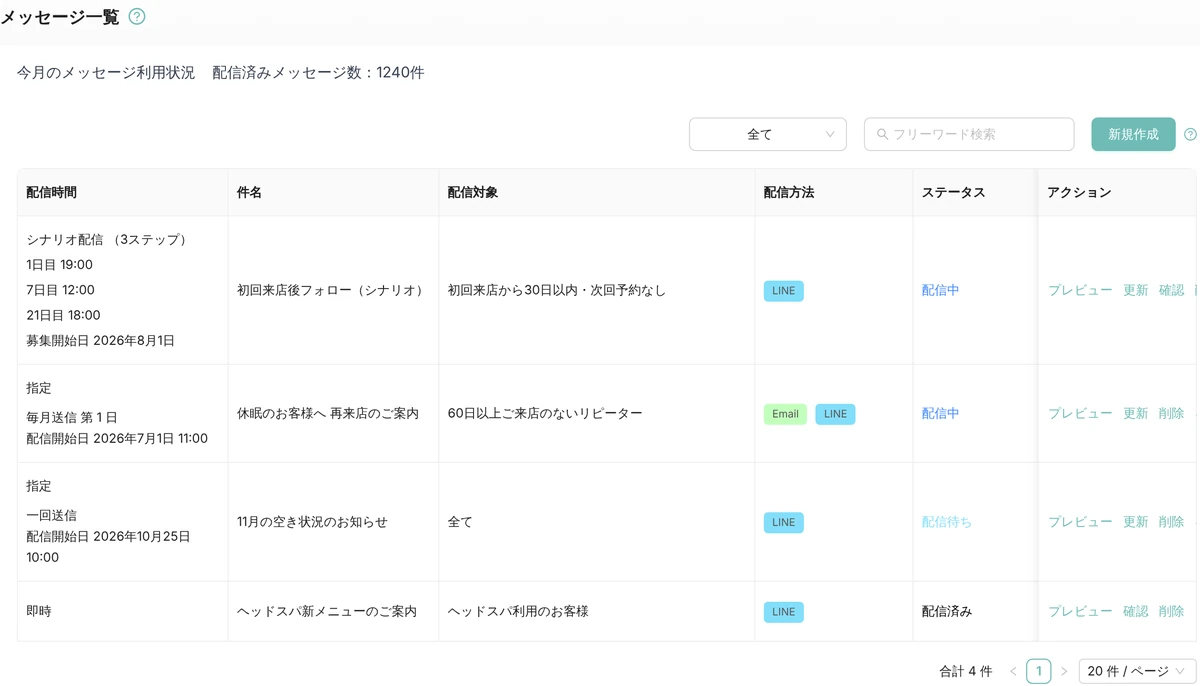Screen dimensions: 1200x686
Task: Click target 初回来店から30日以内・次回予約なし
Action: (x=557, y=290)
